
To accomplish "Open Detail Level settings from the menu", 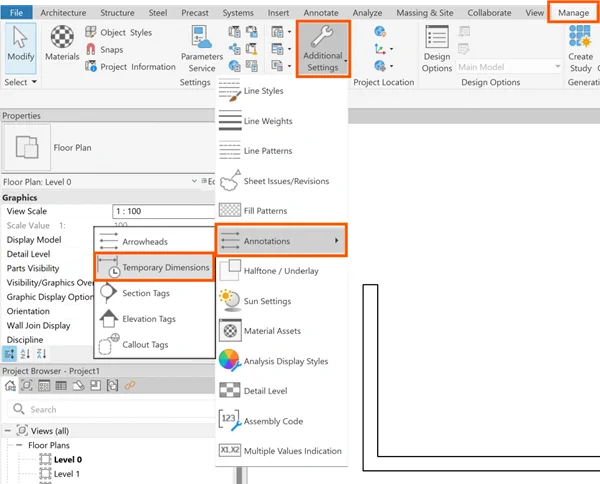I will [282, 391].
